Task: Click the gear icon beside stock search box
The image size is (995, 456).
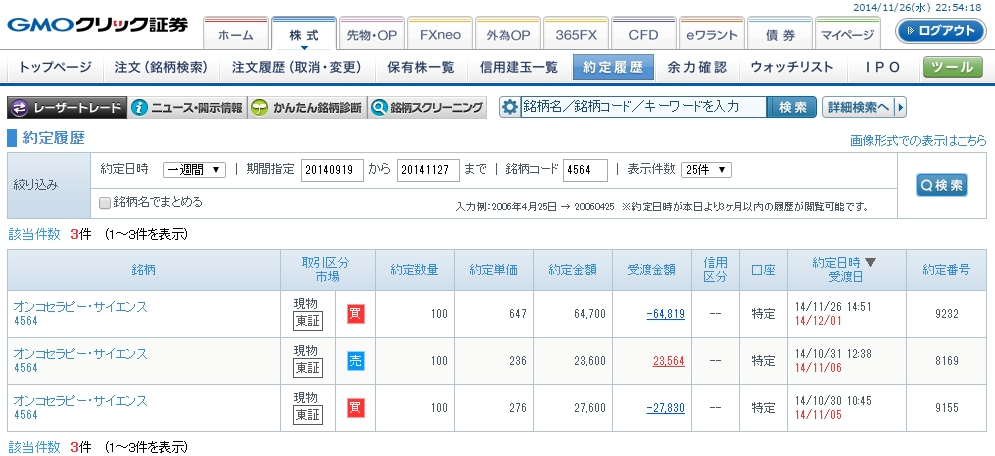Action: point(510,107)
